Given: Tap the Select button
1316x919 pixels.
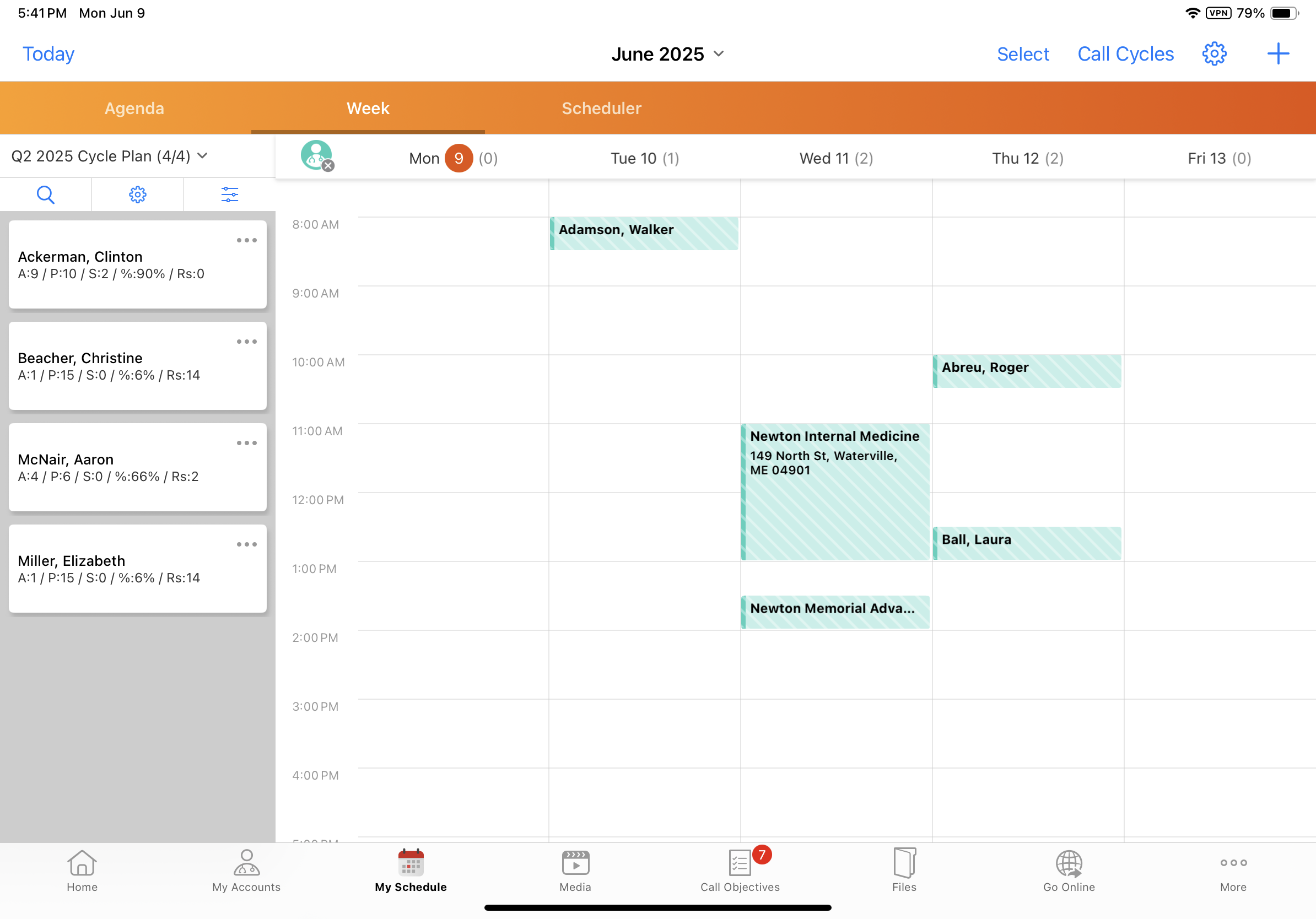Looking at the screenshot, I should 1022,54.
